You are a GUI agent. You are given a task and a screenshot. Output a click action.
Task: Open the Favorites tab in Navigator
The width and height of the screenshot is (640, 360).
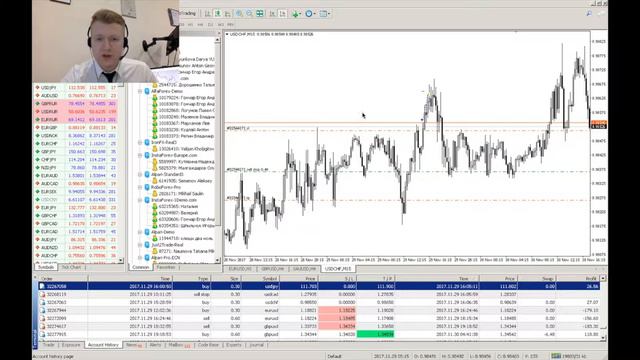tap(166, 267)
